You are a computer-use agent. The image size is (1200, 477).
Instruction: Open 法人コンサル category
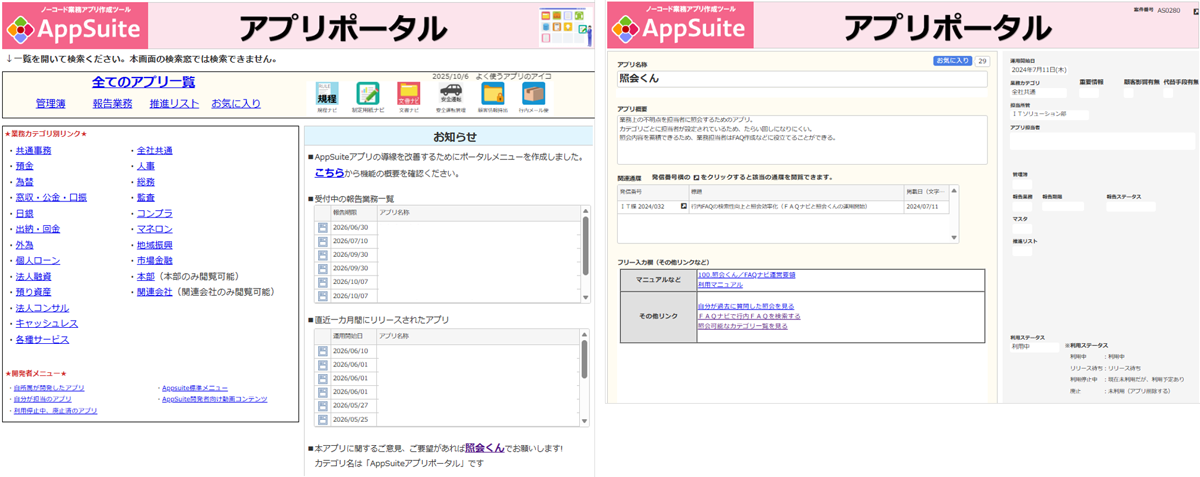(42, 308)
